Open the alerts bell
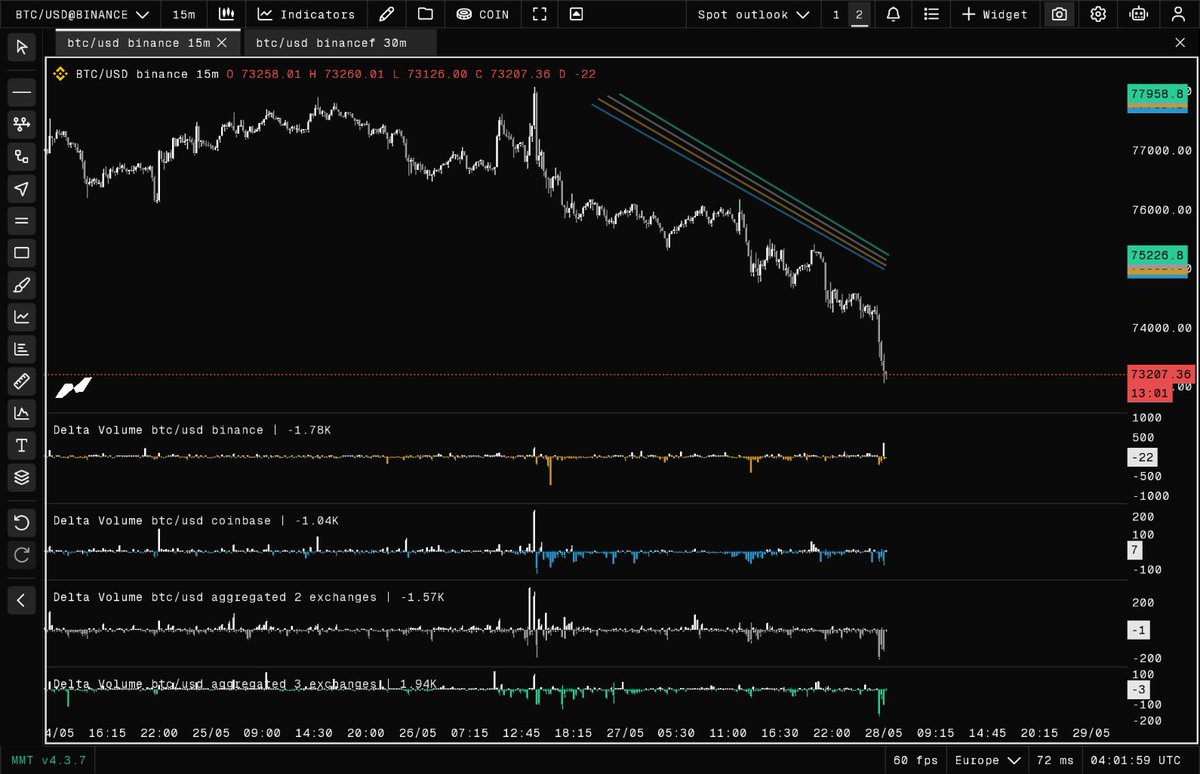 pyautogui.click(x=893, y=14)
